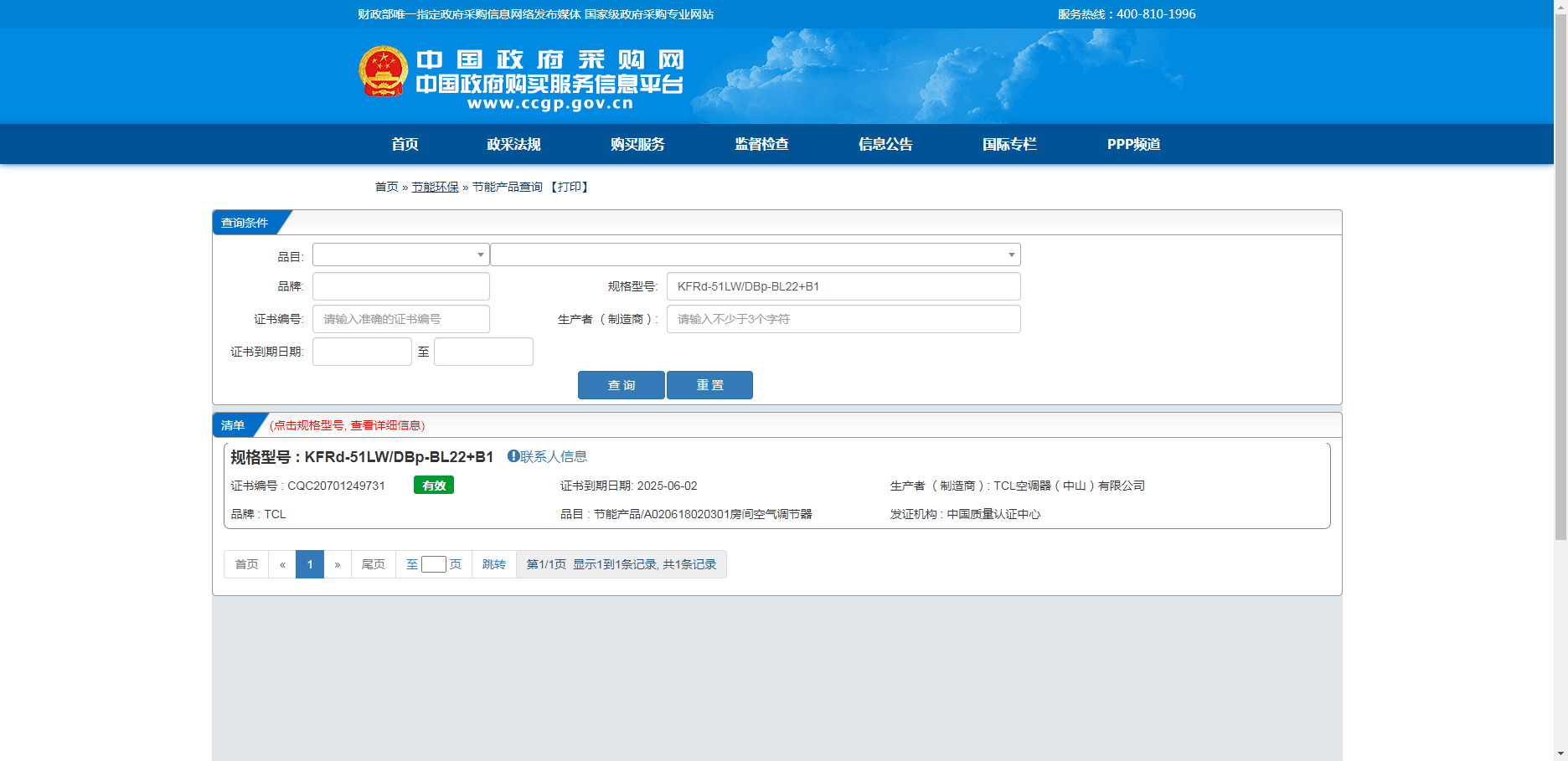Open the 国际专栏 navigation item

pos(1009,144)
